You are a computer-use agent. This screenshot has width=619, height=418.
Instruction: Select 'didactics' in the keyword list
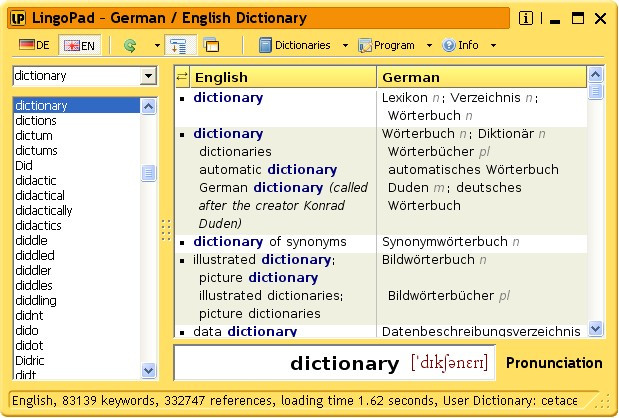(x=77, y=225)
